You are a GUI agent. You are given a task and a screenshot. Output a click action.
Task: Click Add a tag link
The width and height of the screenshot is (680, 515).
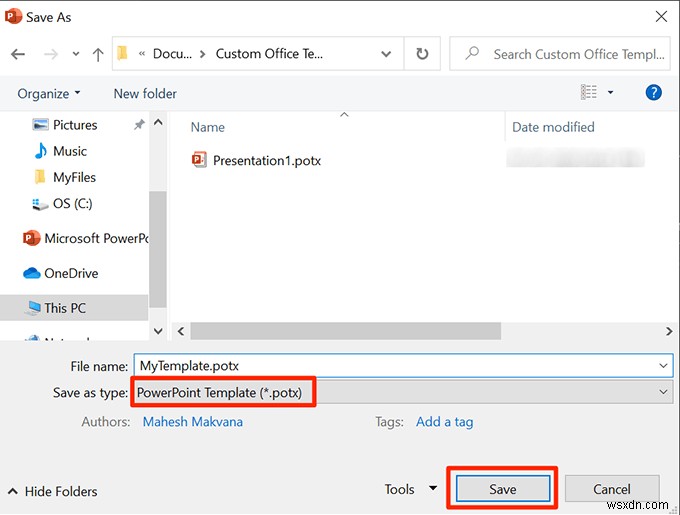coord(444,421)
